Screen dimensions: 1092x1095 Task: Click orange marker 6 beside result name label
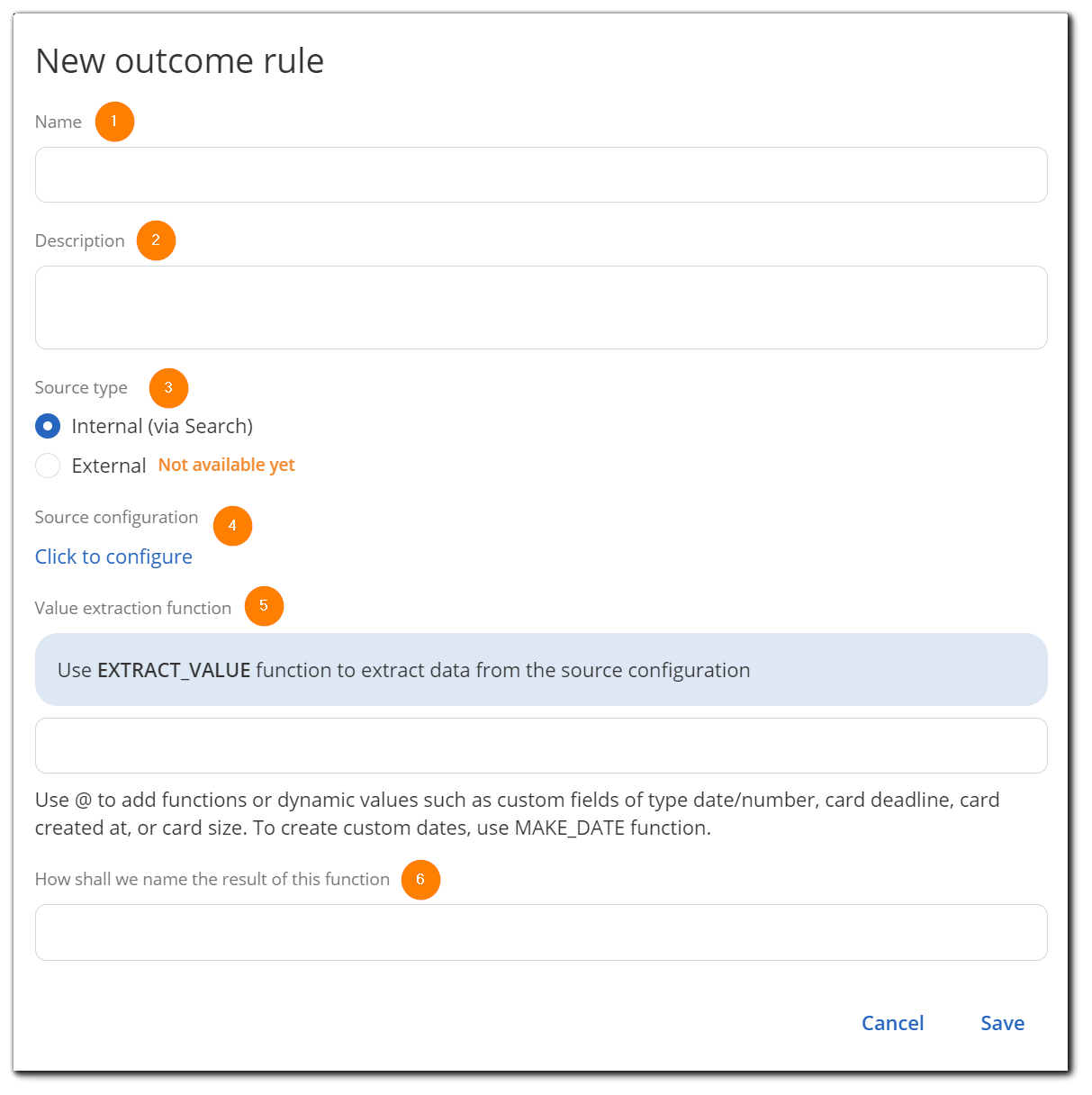pos(420,880)
